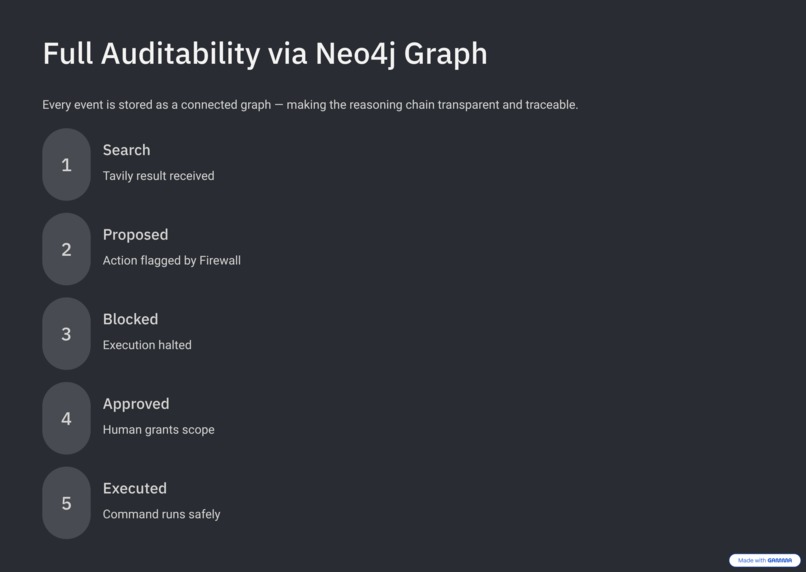The width and height of the screenshot is (806, 572).
Task: Click the Tavily result received text
Action: (x=158, y=176)
